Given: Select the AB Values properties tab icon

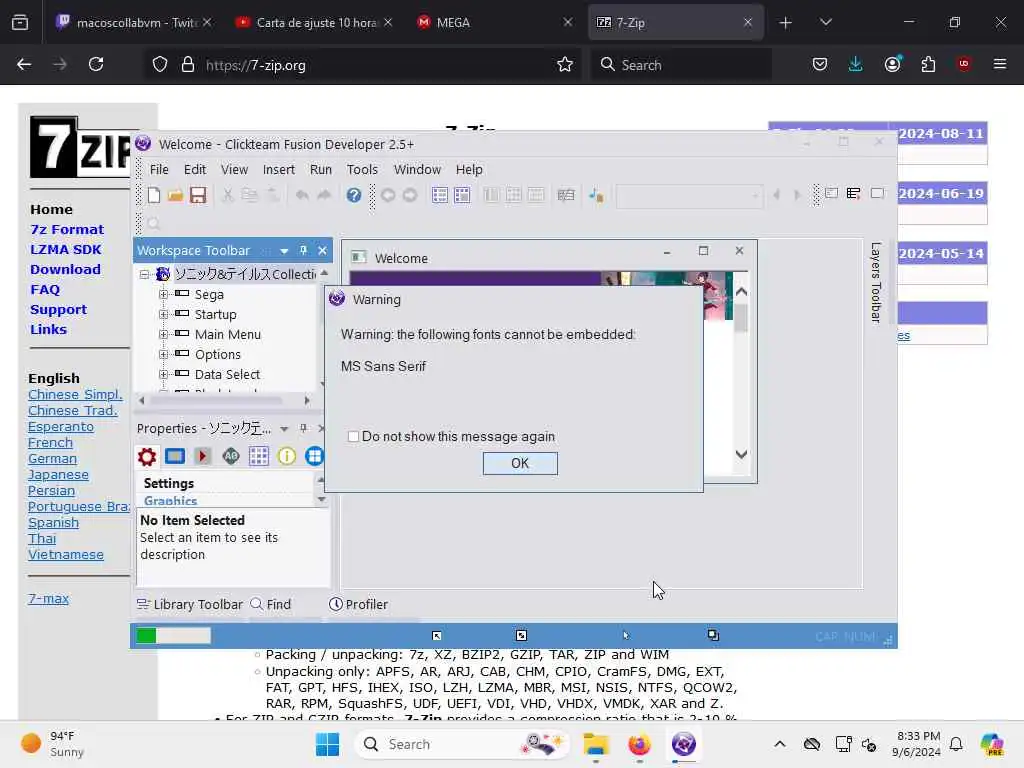Looking at the screenshot, I should pyautogui.click(x=231, y=456).
